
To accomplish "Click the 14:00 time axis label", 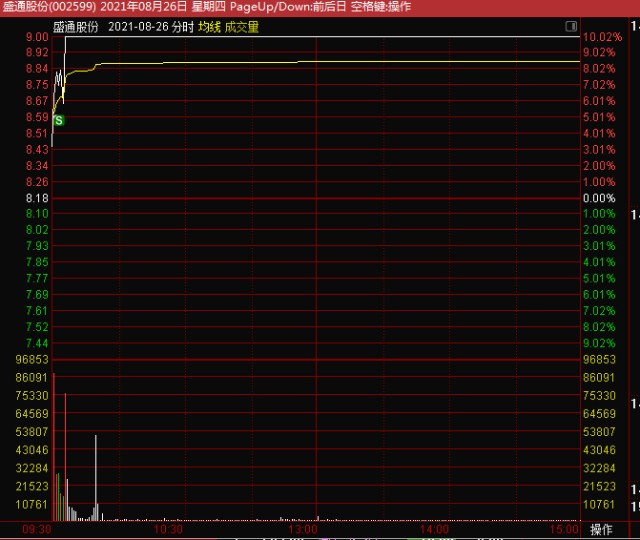I will coord(434,530).
